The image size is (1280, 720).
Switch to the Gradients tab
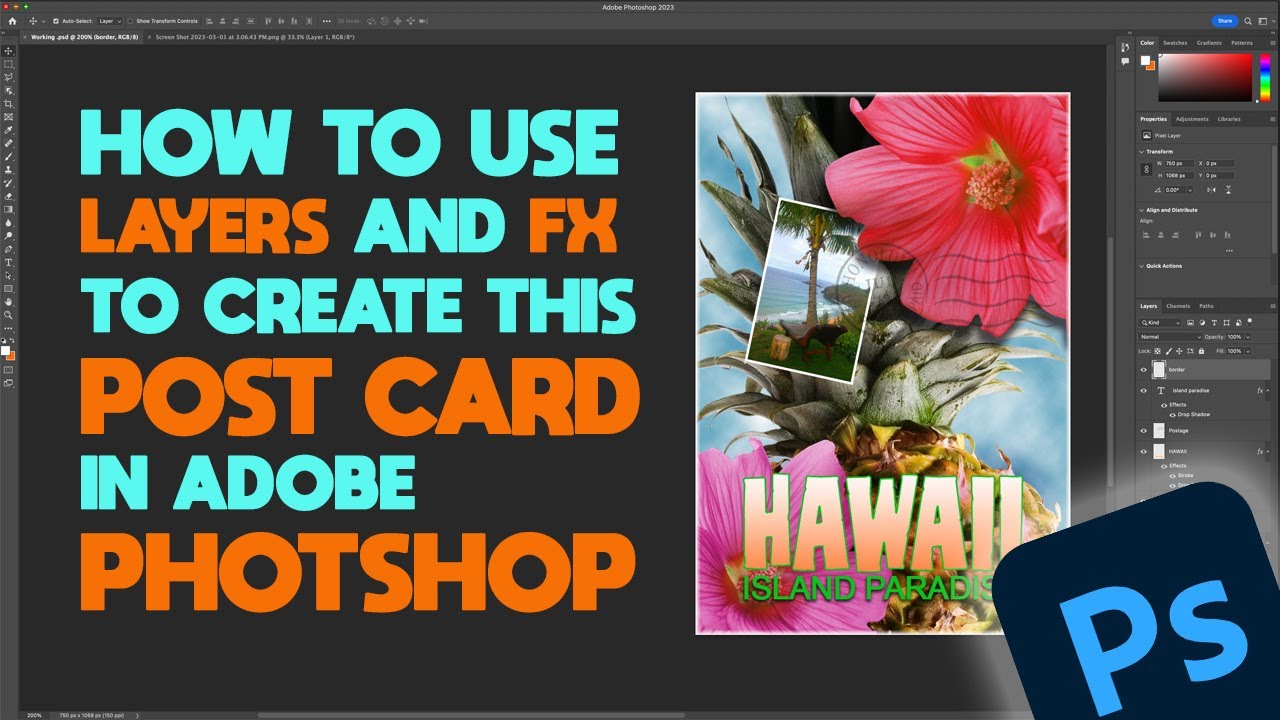tap(1209, 43)
